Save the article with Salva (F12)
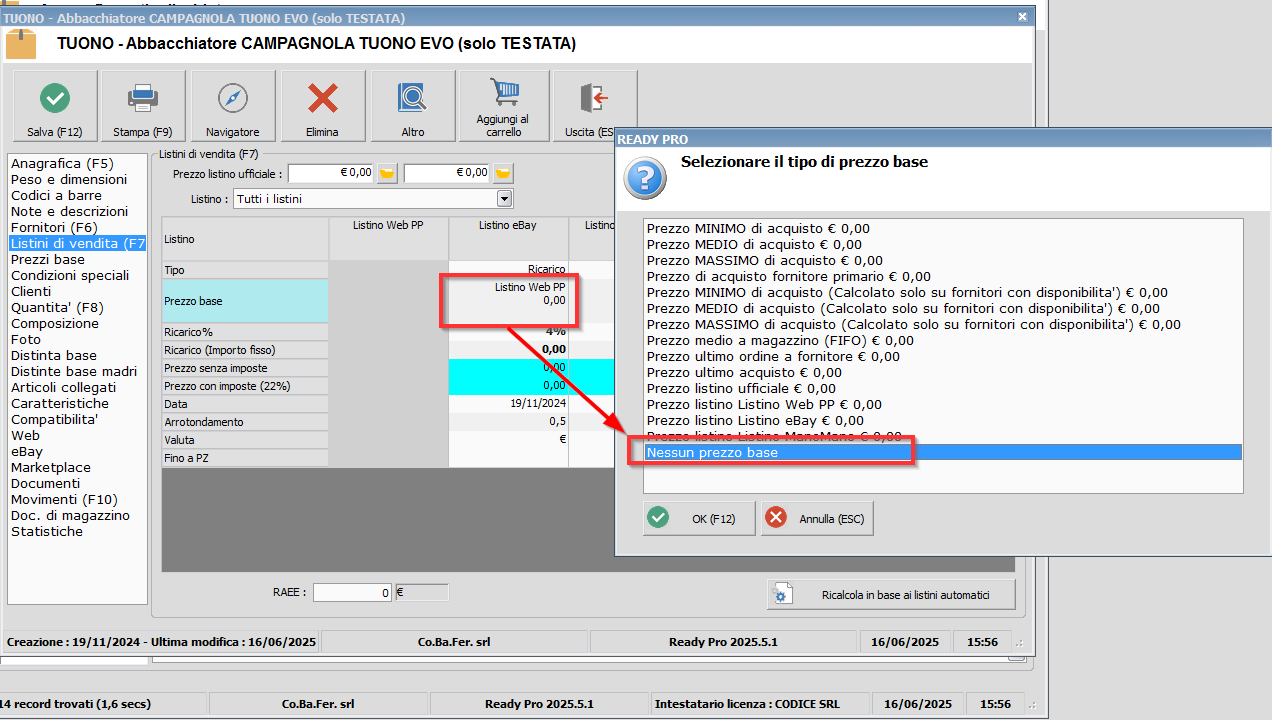The image size is (1272, 720). click(x=55, y=106)
